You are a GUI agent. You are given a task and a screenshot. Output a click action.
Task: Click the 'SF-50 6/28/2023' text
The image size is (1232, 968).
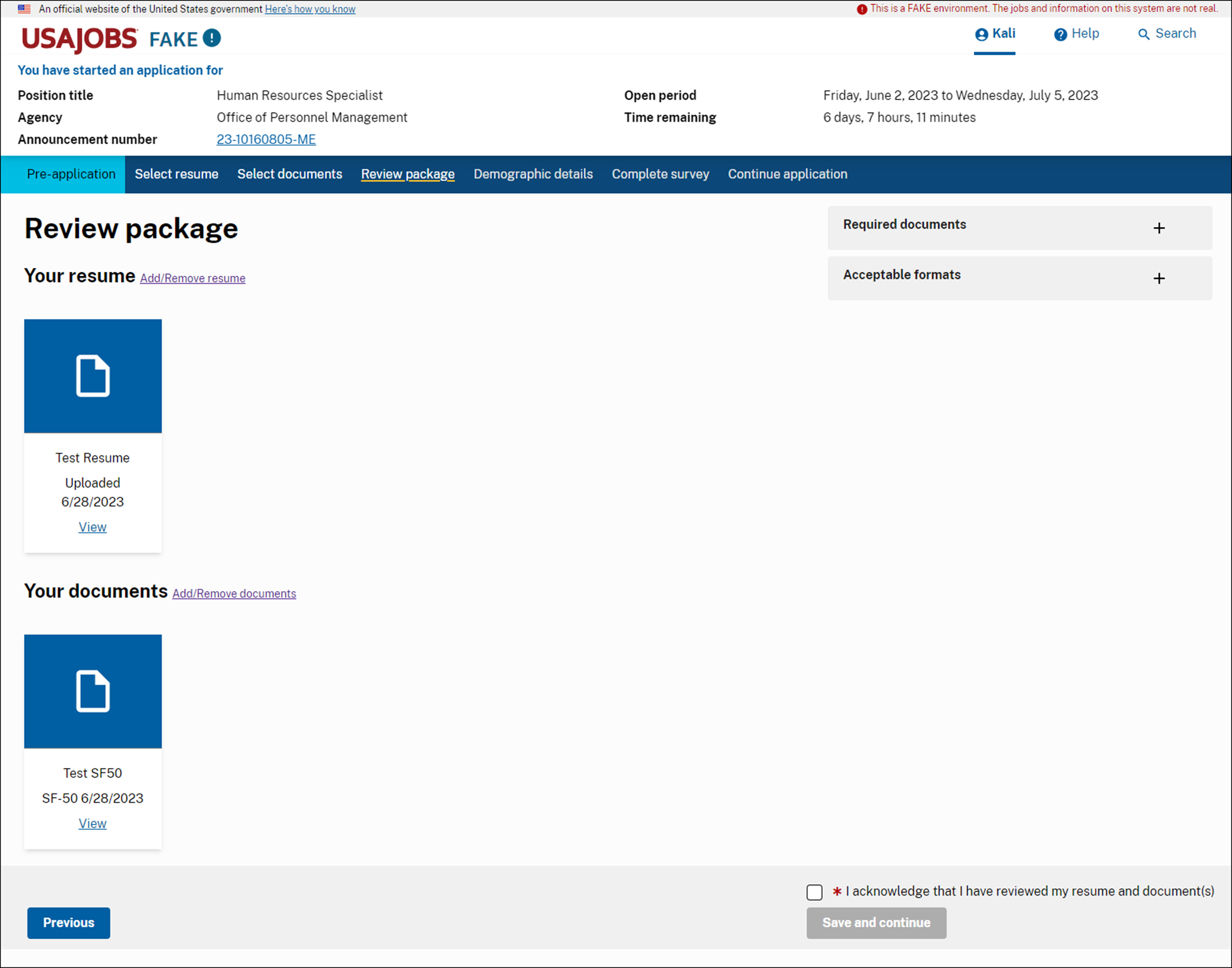pos(92,798)
